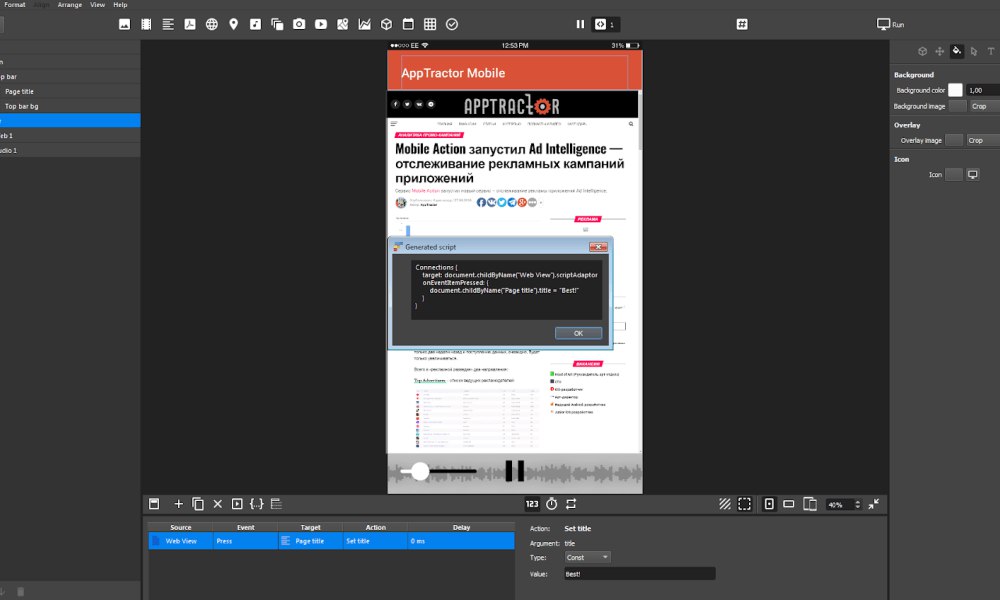Open the 3D cube properties tab

[922, 51]
